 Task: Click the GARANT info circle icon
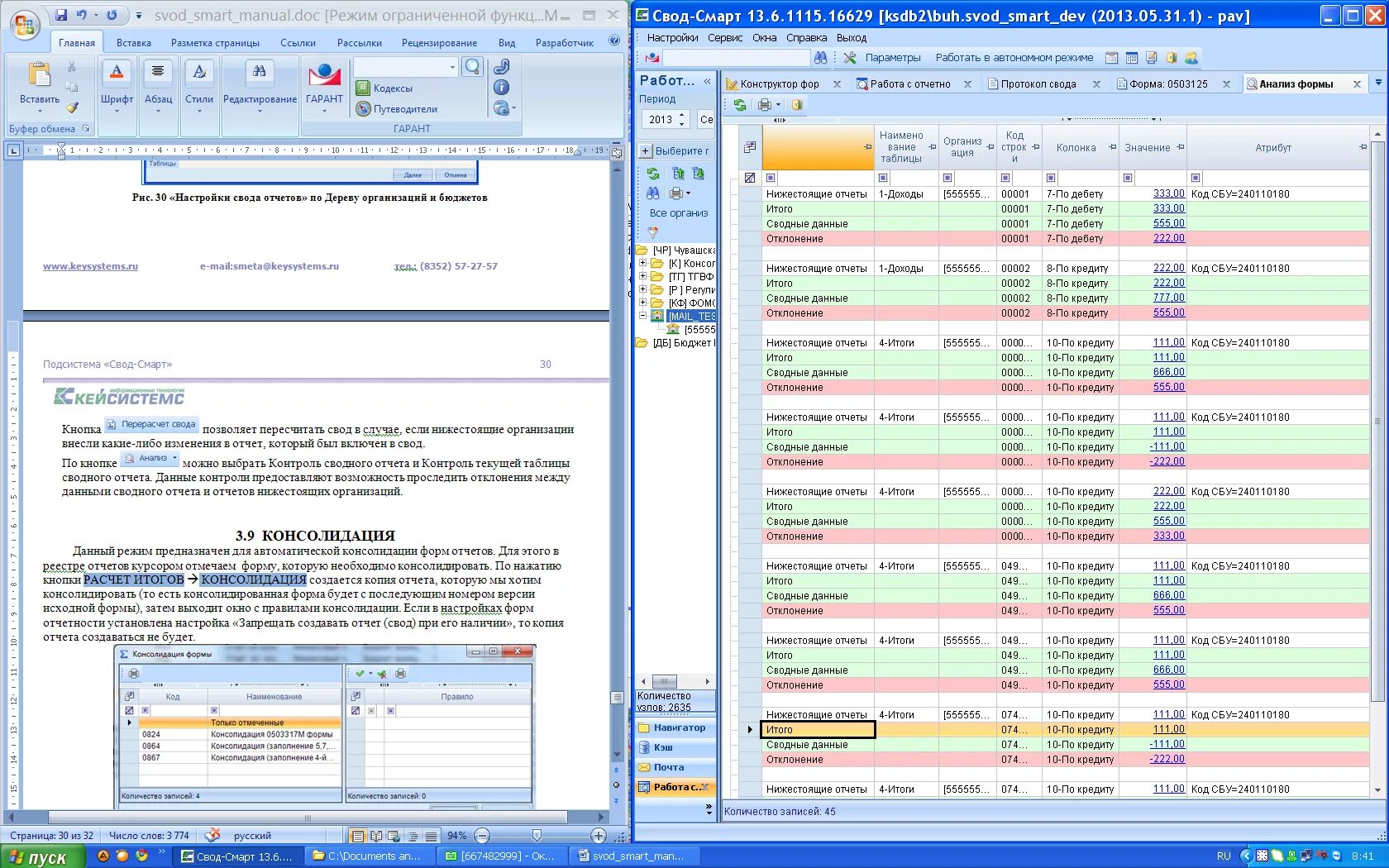coord(501,88)
